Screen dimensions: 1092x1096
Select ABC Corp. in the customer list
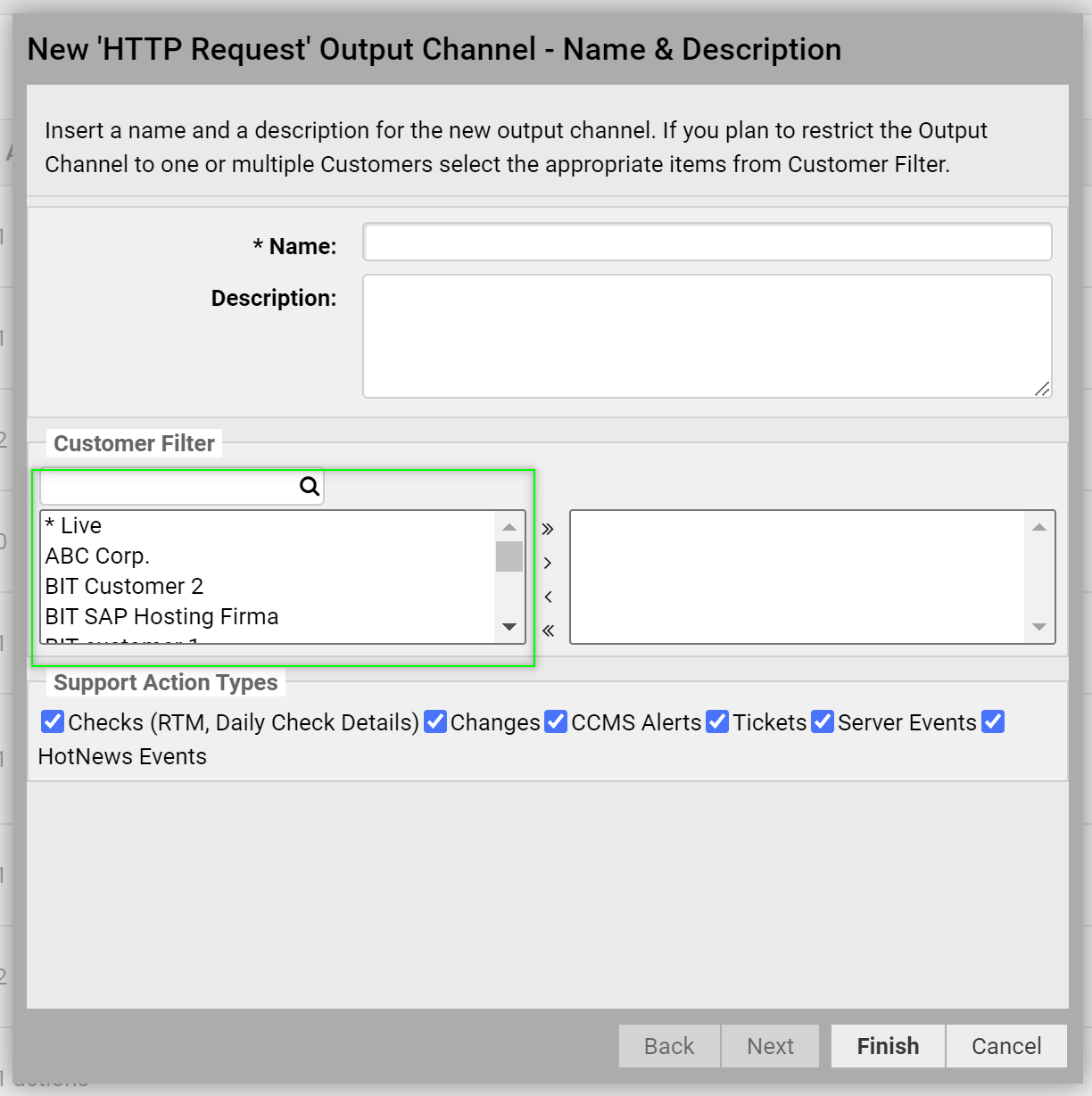tap(98, 556)
